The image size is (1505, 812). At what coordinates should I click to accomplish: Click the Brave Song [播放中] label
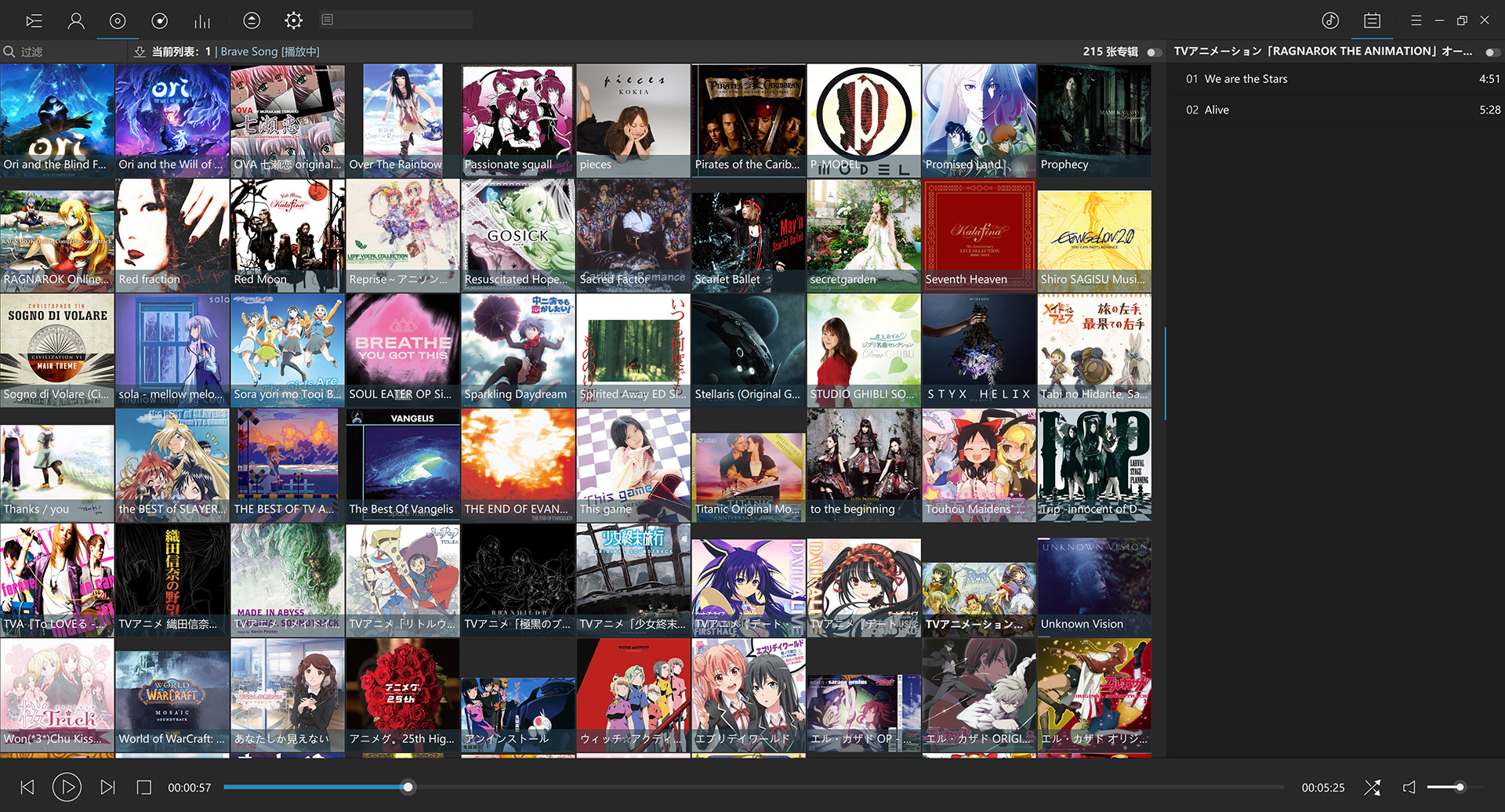click(x=270, y=52)
